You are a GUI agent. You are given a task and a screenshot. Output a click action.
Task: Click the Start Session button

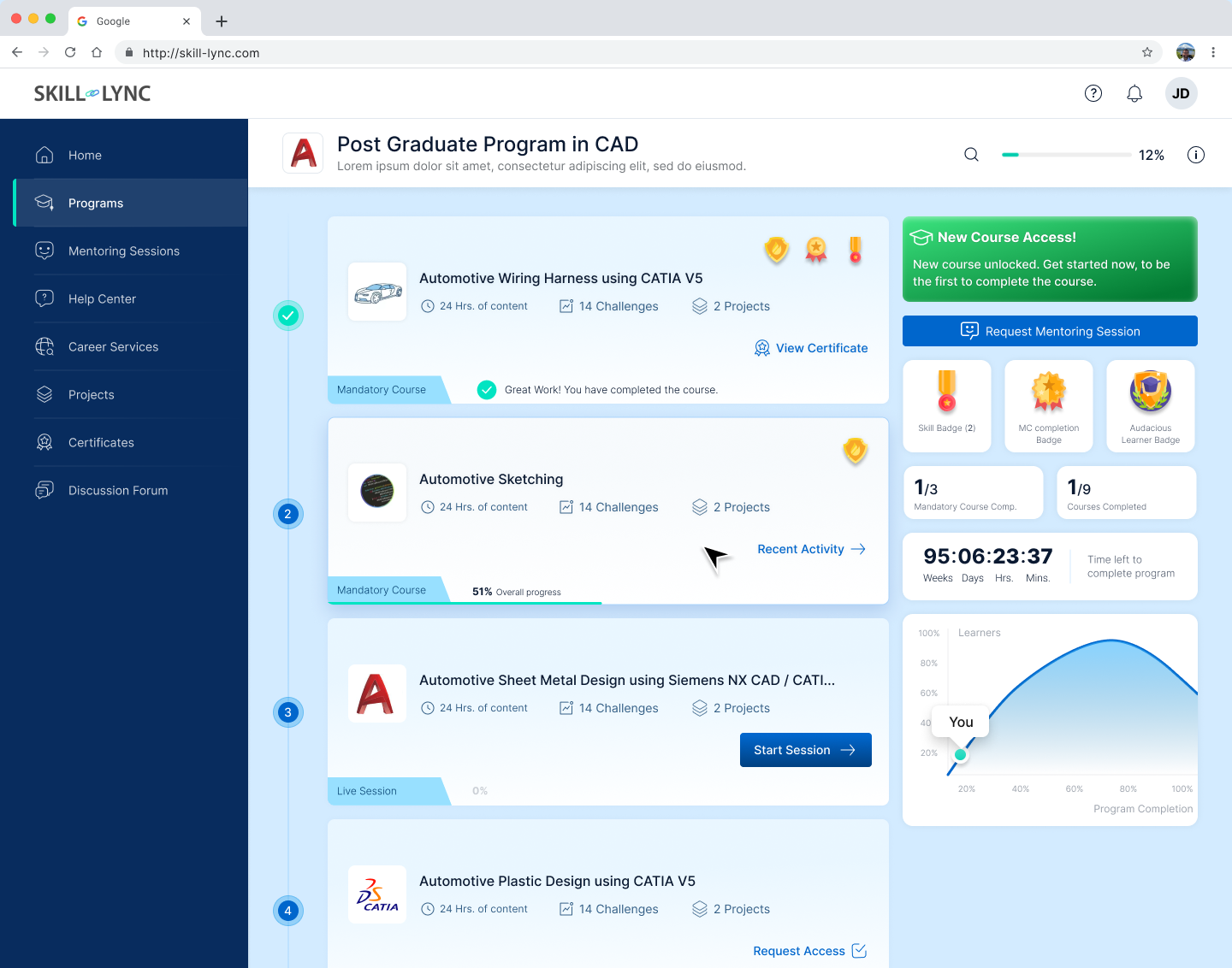[x=806, y=750]
